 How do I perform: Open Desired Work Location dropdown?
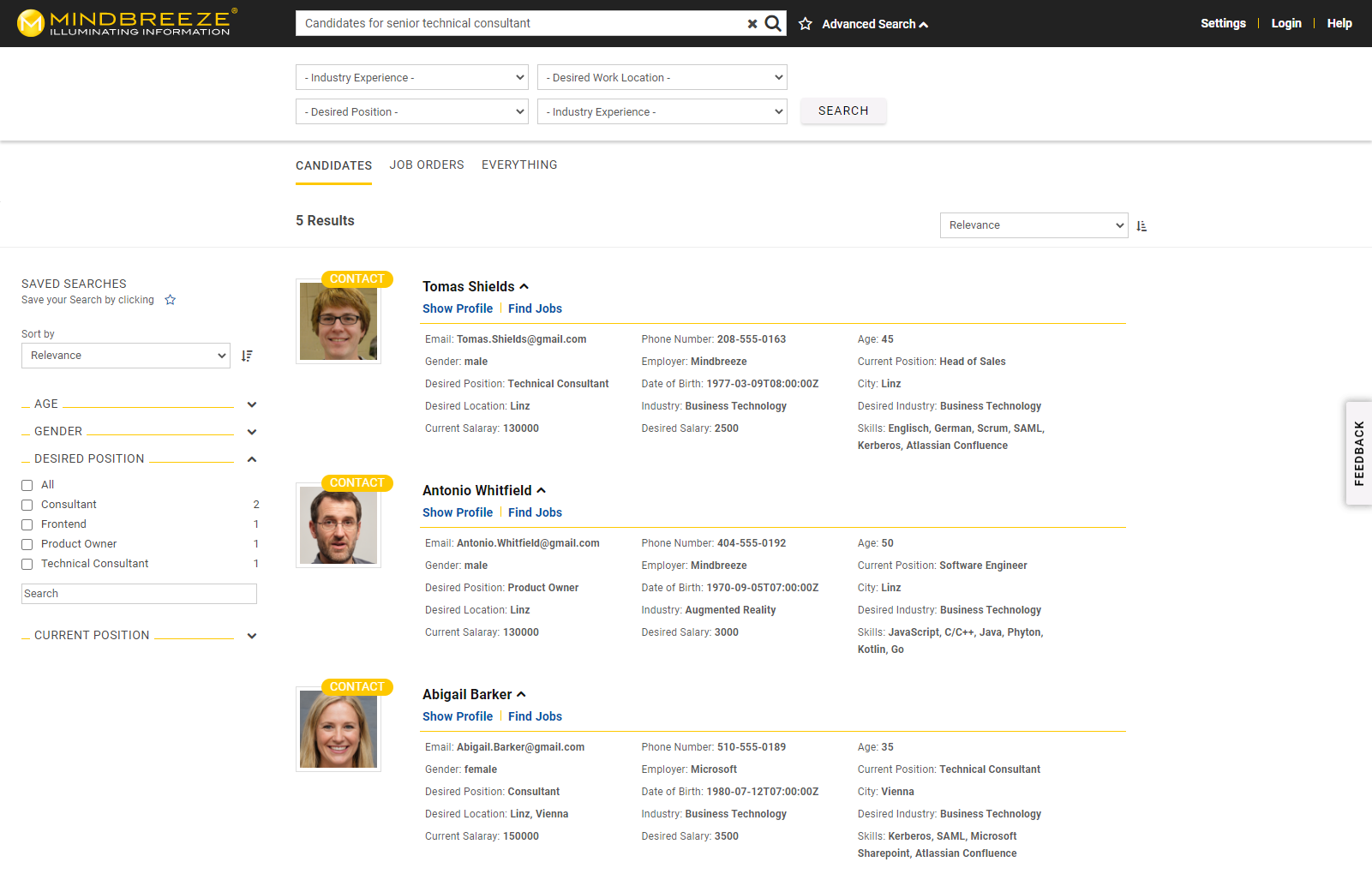[662, 77]
